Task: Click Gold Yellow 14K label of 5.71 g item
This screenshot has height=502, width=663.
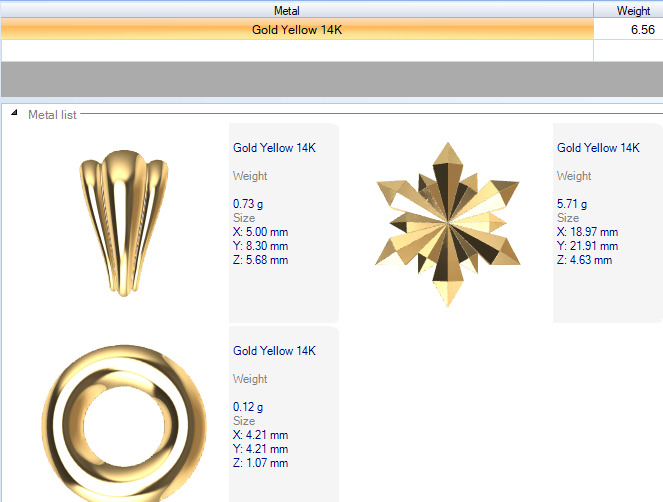Action: pyautogui.click(x=598, y=148)
